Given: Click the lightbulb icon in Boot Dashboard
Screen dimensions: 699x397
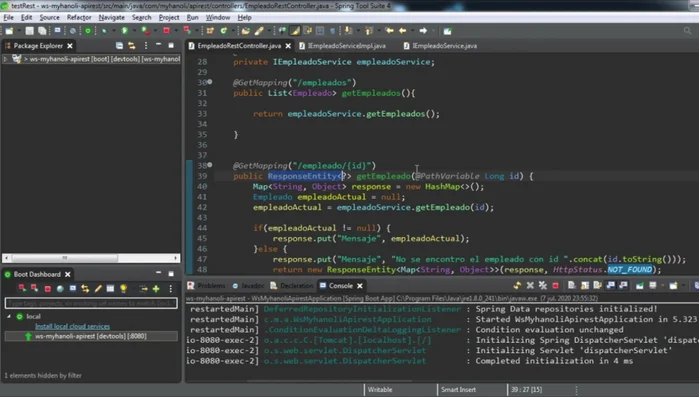Looking at the screenshot, I should [x=123, y=289].
